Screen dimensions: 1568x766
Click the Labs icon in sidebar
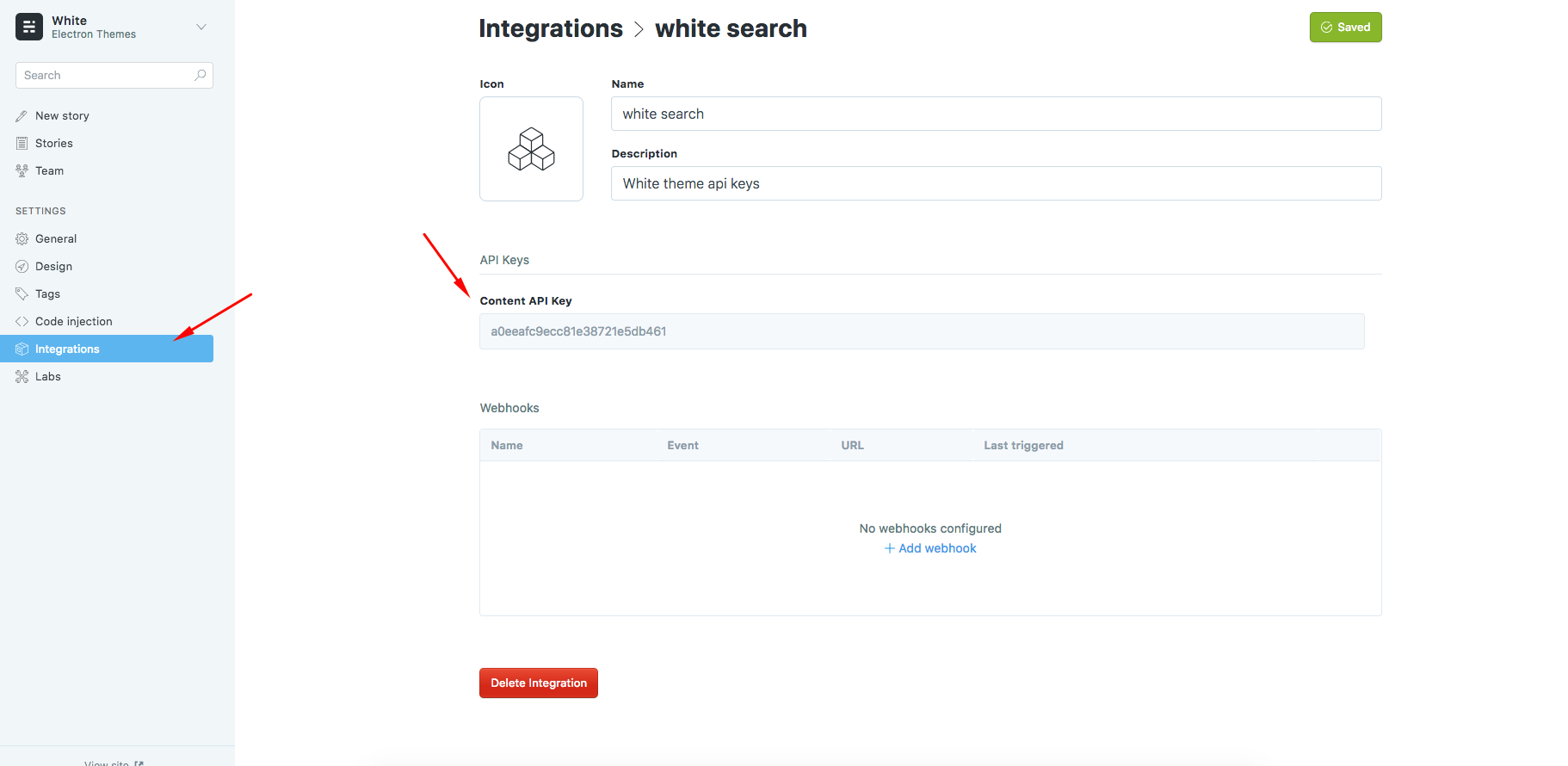click(x=22, y=377)
